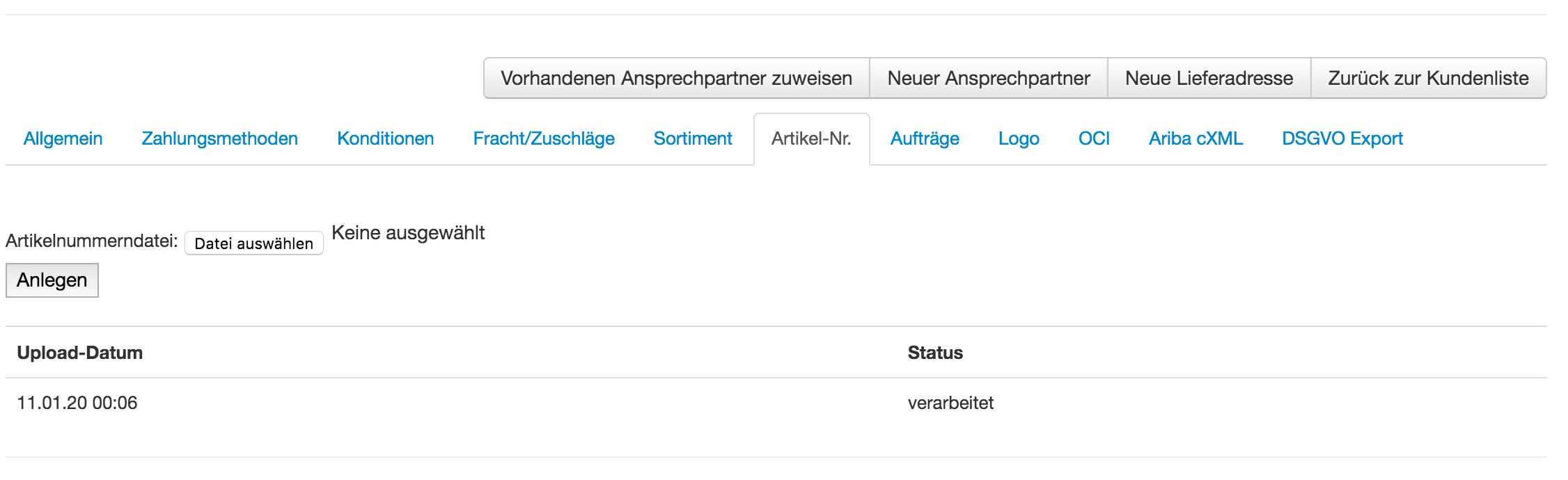Viewport: 1568px width, 480px height.
Task: Click Vorhandenen Ansprechpartner zuweisen button
Action: point(676,78)
